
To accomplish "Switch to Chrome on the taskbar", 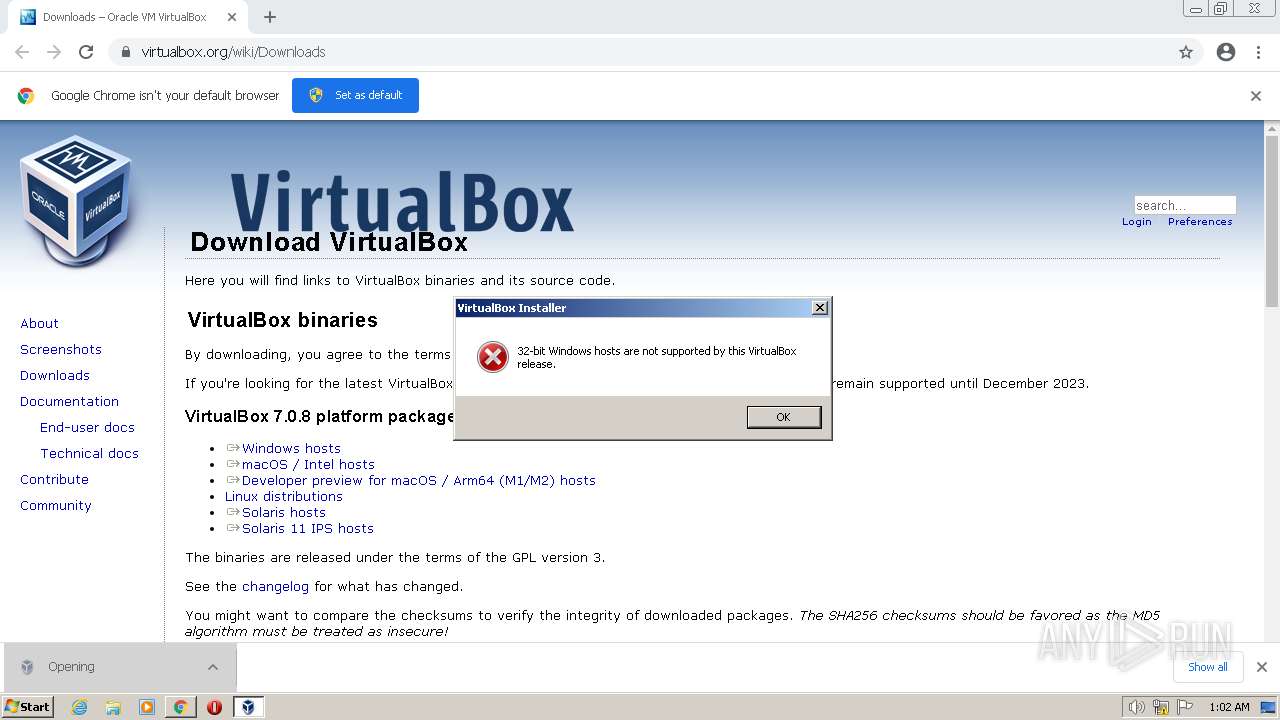I will (x=181, y=707).
